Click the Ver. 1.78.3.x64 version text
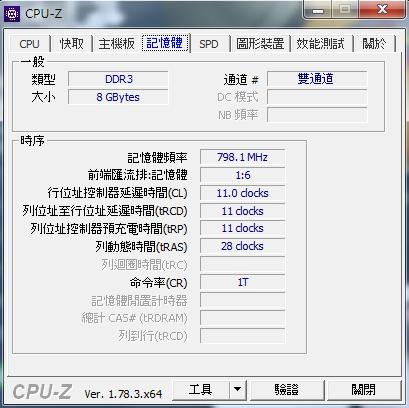Image resolution: width=409 pixels, height=408 pixels. pos(123,394)
